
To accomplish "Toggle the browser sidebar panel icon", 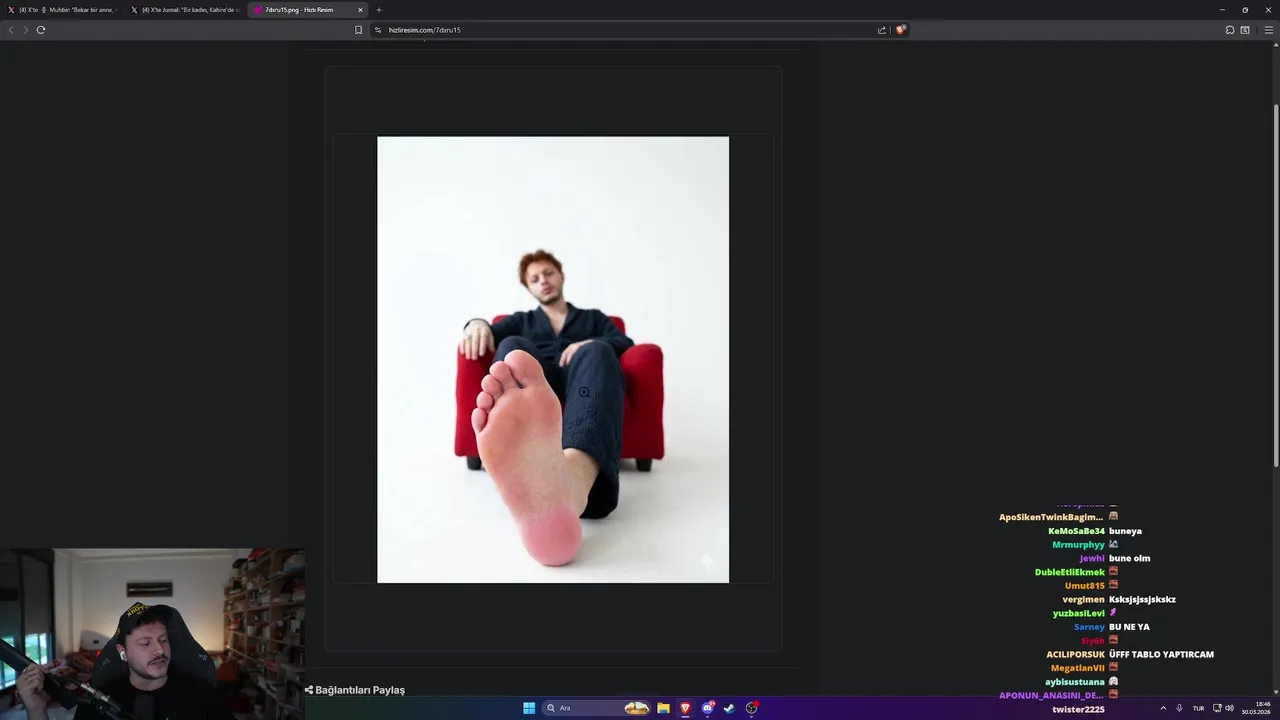I will [x=1245, y=30].
